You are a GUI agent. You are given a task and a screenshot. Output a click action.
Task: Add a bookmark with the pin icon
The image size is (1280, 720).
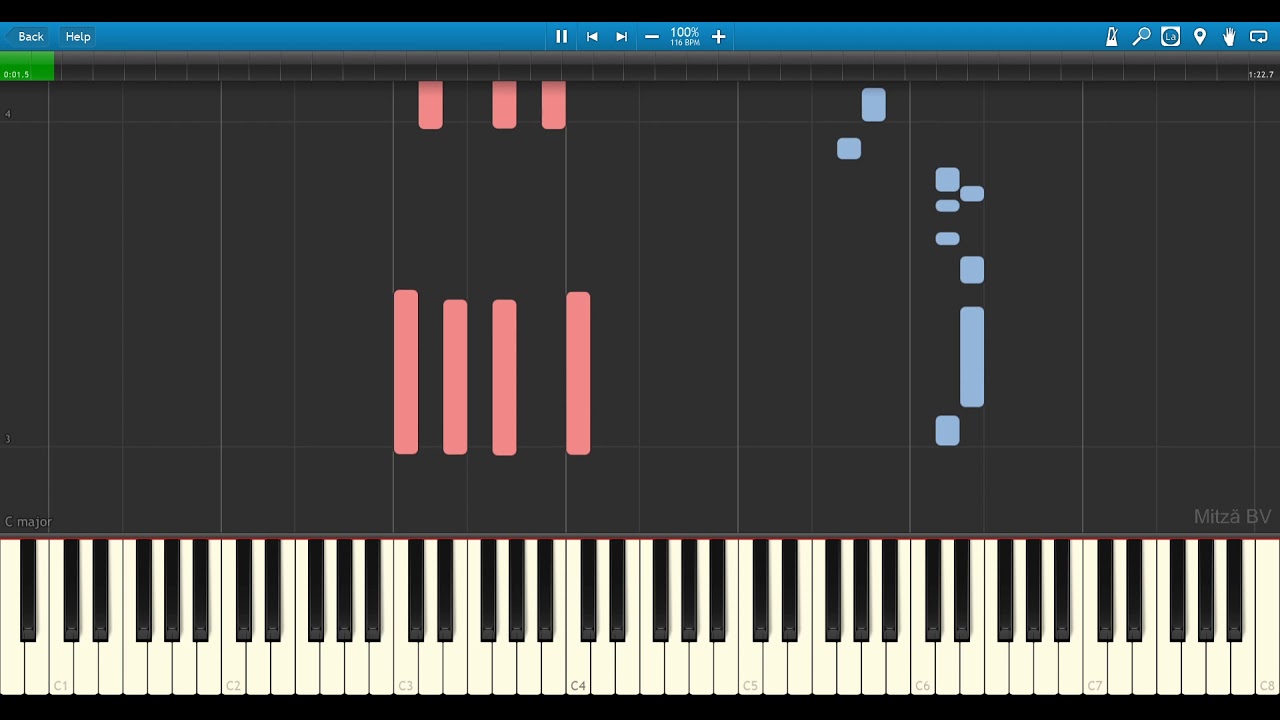[x=1200, y=36]
